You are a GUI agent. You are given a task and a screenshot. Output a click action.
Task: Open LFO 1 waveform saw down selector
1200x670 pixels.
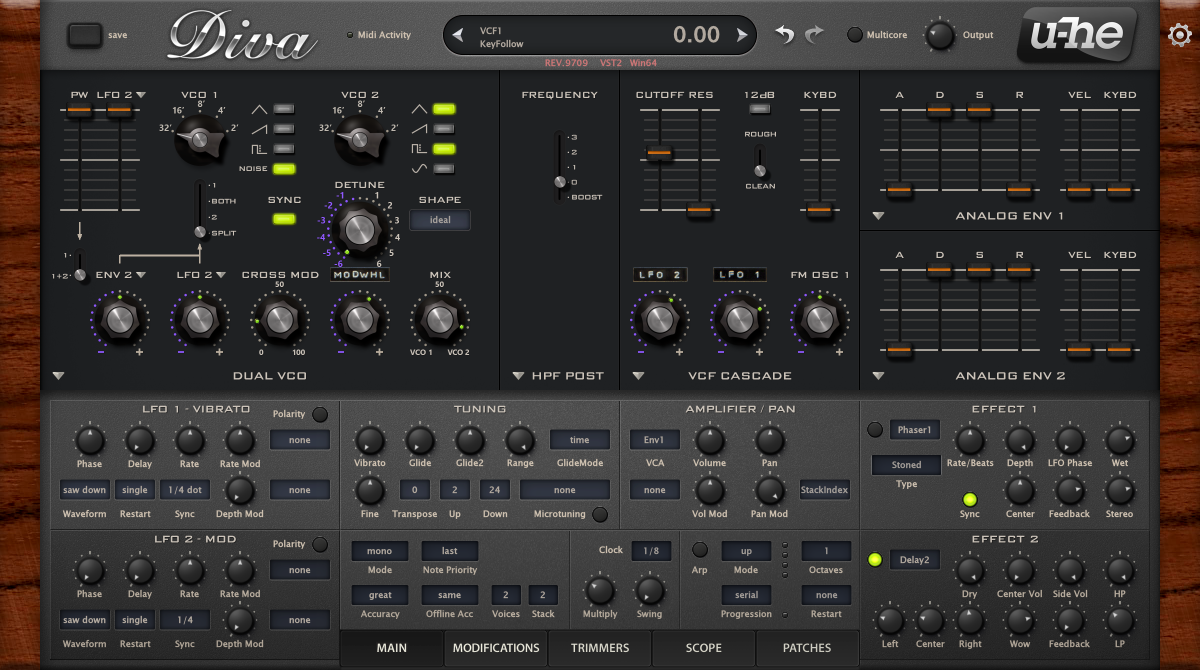(x=85, y=490)
